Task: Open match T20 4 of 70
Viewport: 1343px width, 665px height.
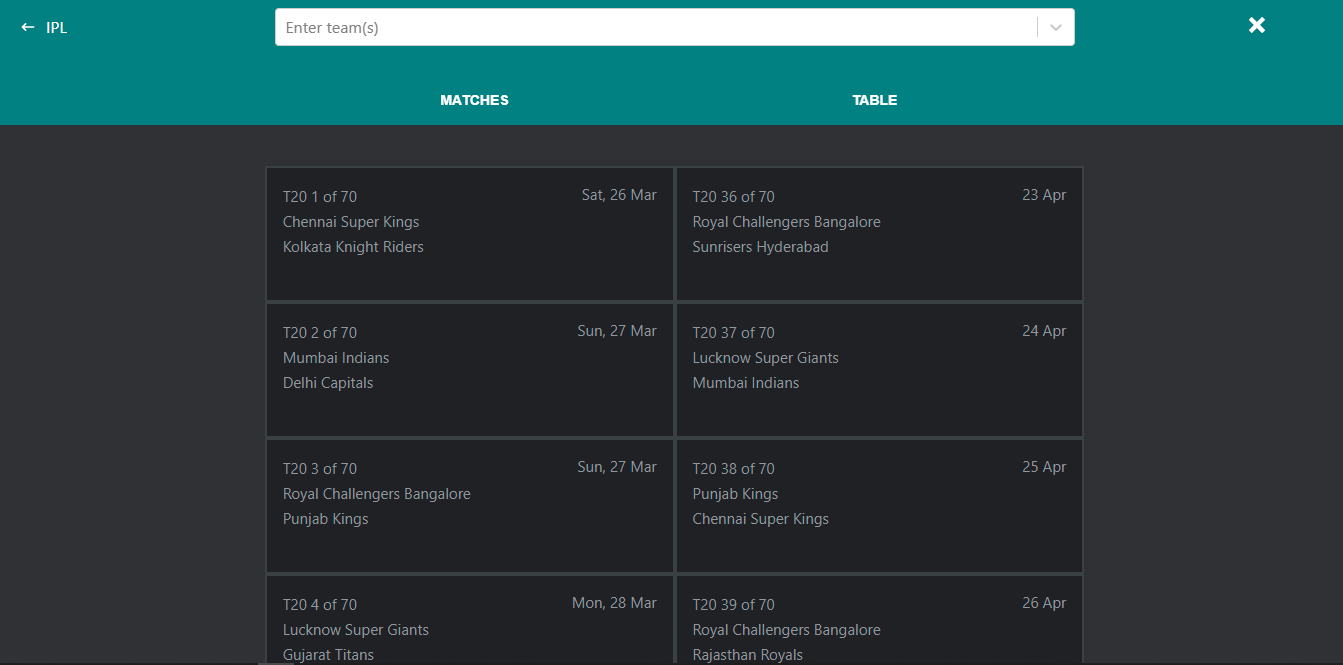Action: point(470,620)
